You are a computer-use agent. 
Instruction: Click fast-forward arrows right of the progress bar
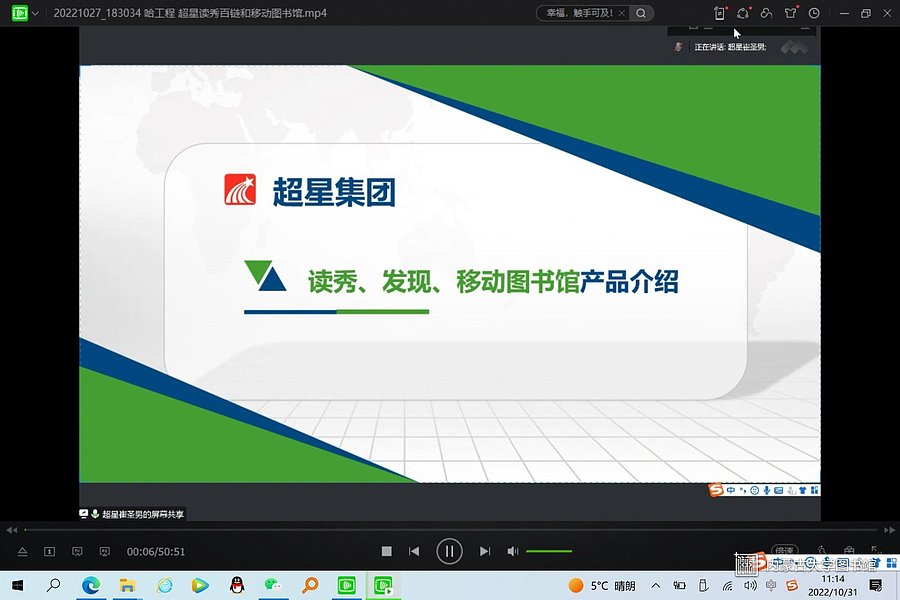889,529
